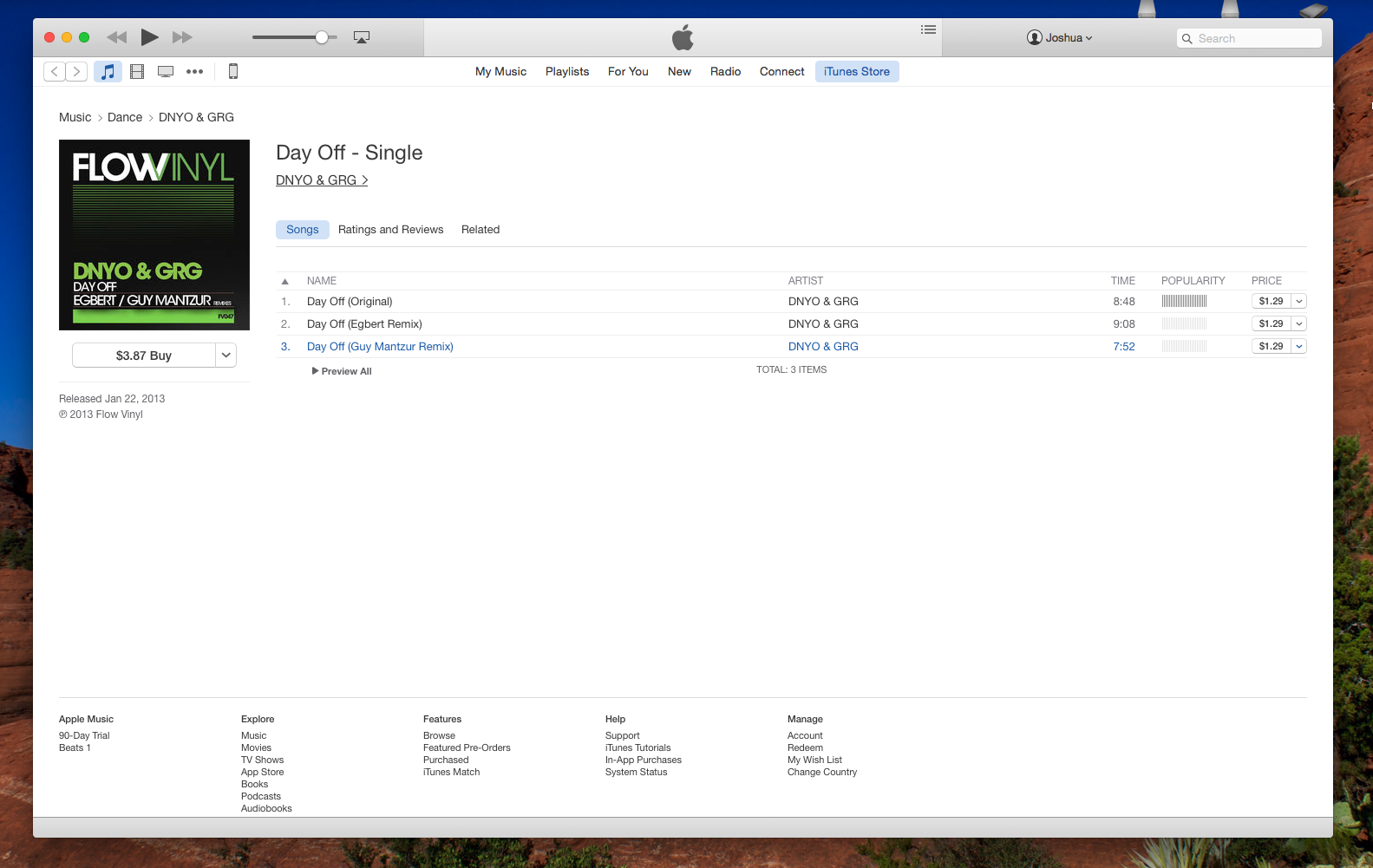This screenshot has width=1373, height=868.
Task: Expand the album Buy options arrow
Action: 226,356
